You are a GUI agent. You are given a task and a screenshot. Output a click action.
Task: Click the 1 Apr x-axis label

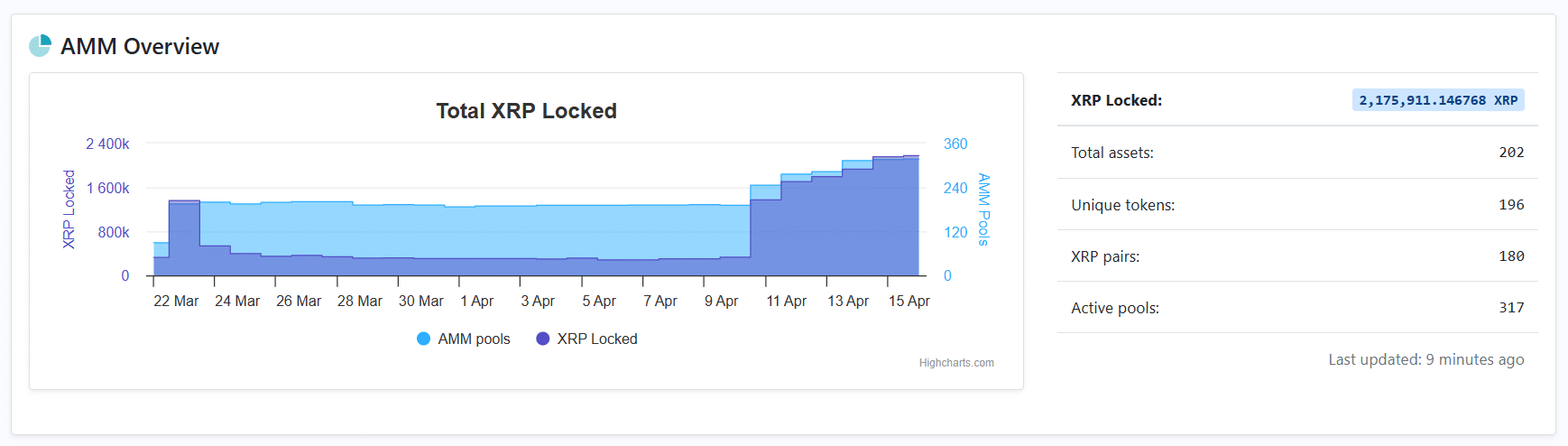point(477,302)
